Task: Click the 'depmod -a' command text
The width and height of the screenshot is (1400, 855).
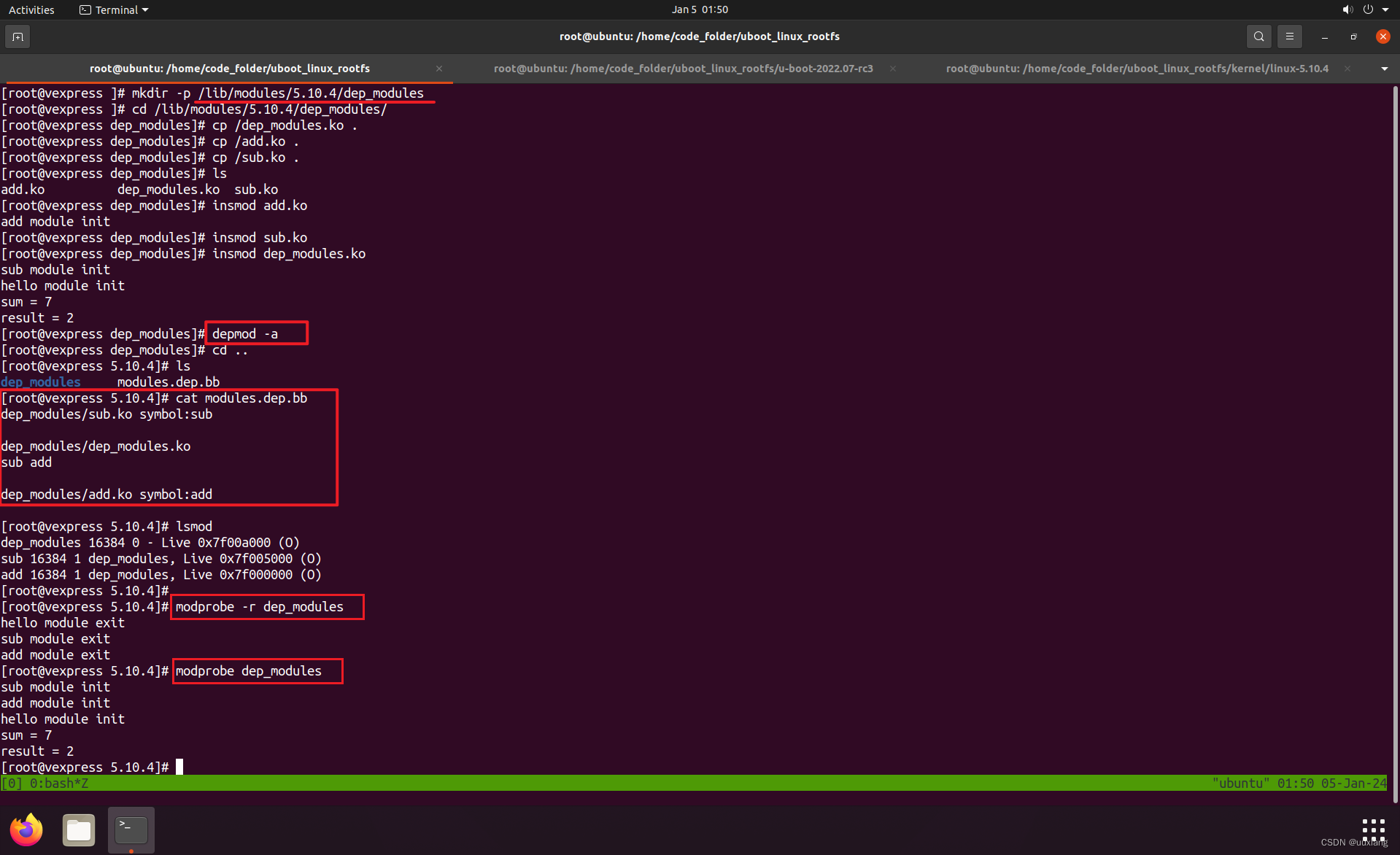Action: tap(245, 334)
